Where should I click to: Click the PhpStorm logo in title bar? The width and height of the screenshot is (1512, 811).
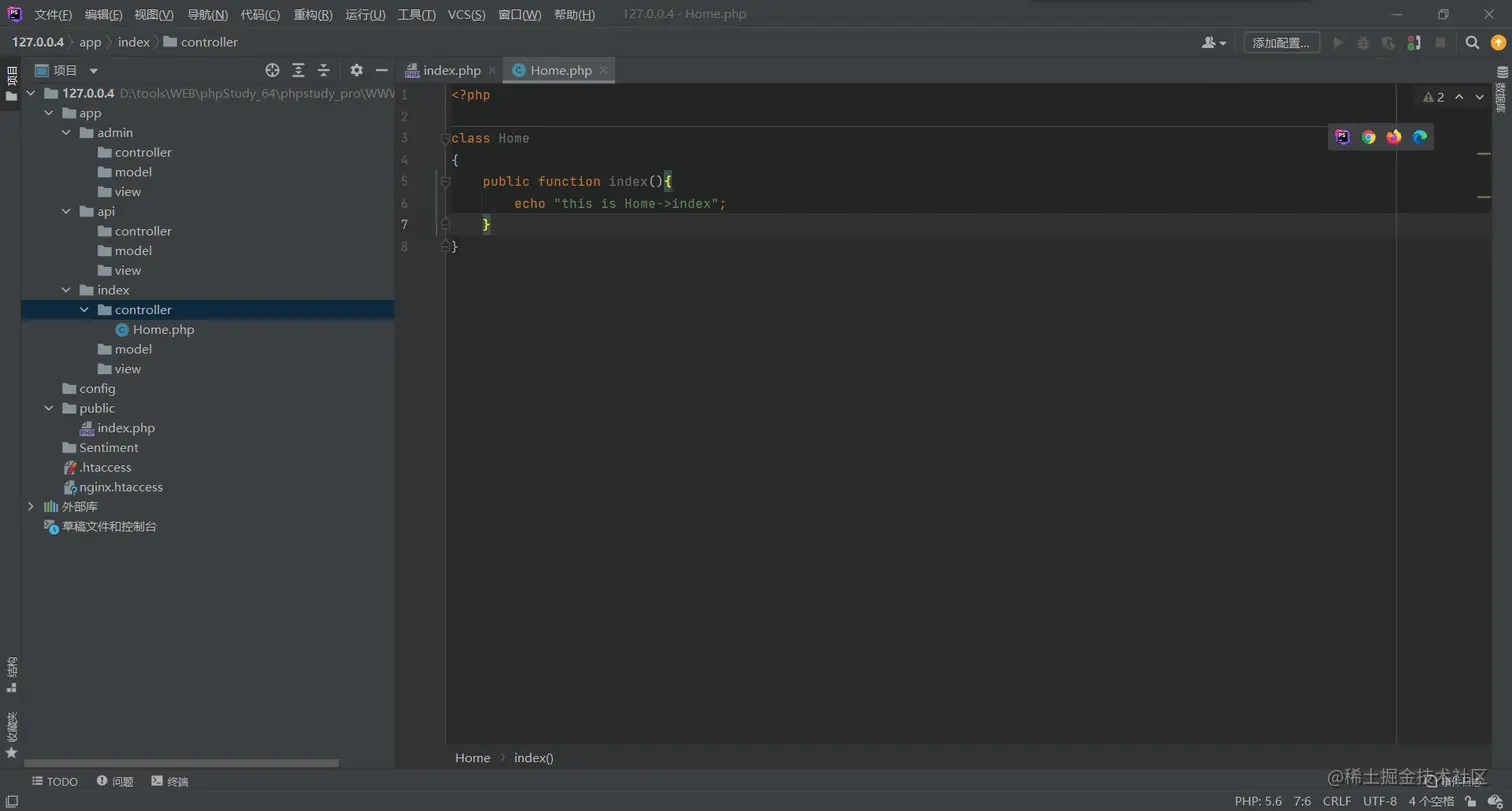coord(15,14)
